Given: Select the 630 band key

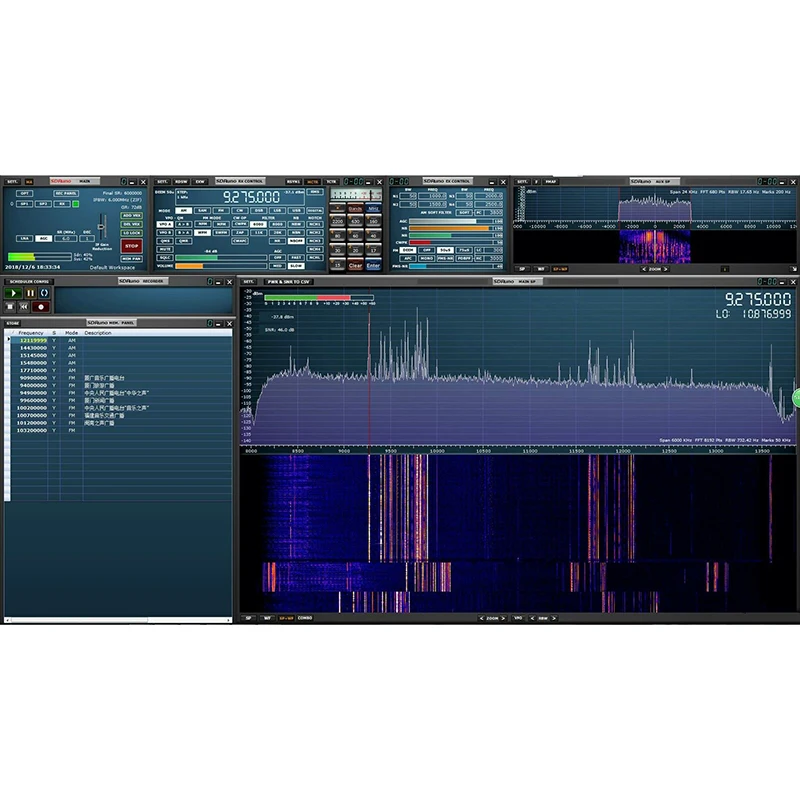Looking at the screenshot, I should point(355,221).
